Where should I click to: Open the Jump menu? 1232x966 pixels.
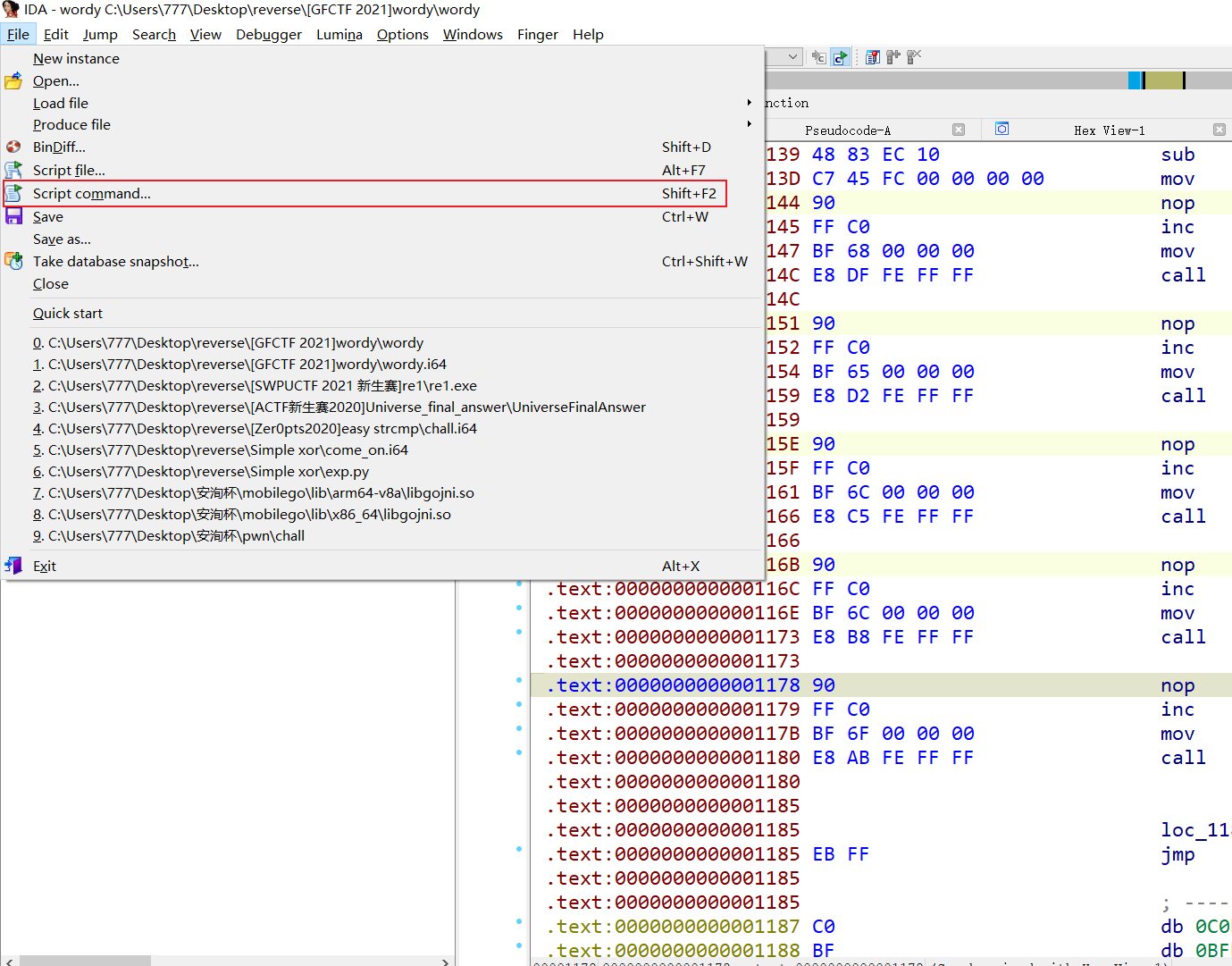(x=100, y=34)
